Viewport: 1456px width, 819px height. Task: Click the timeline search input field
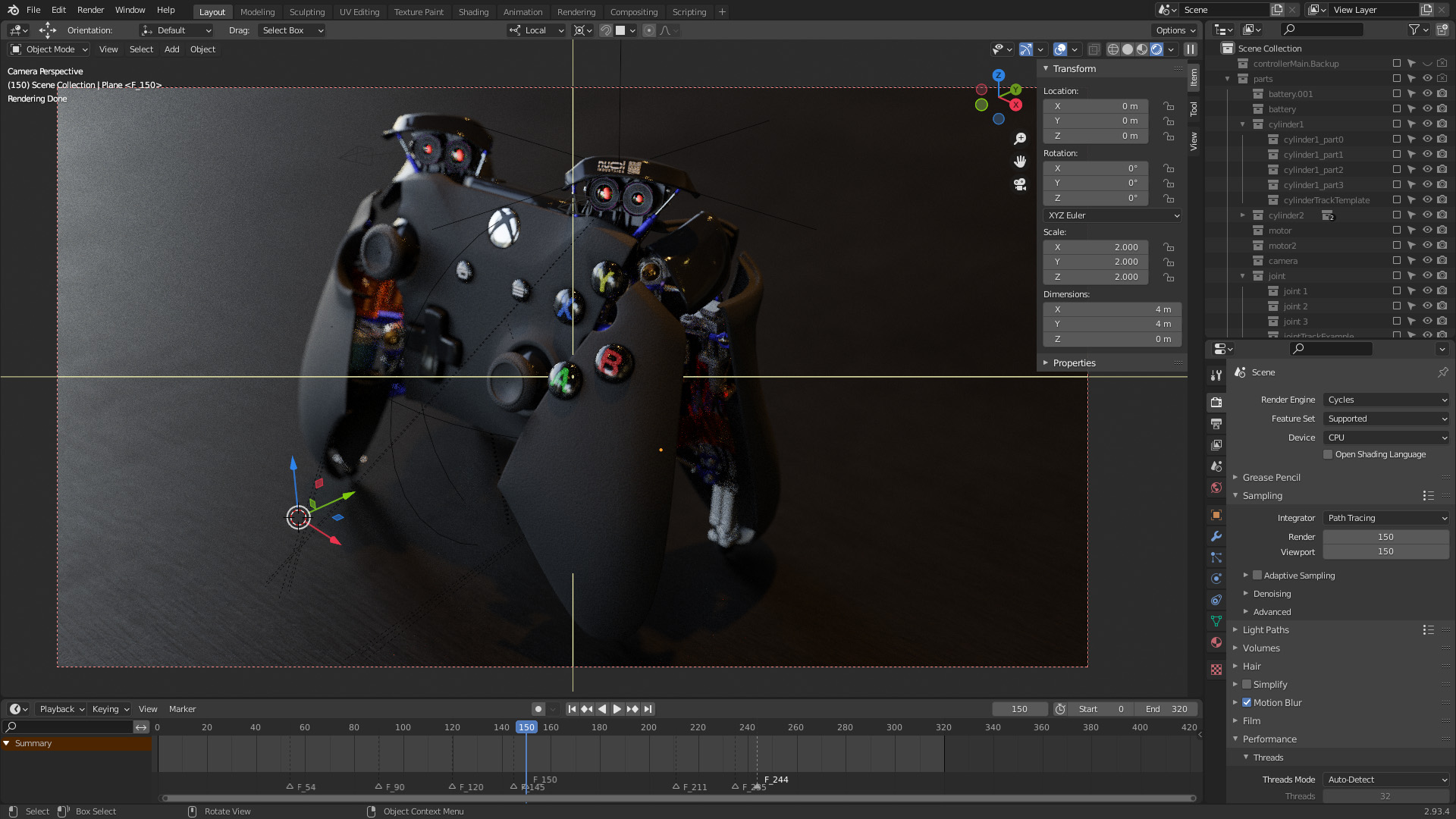click(68, 727)
